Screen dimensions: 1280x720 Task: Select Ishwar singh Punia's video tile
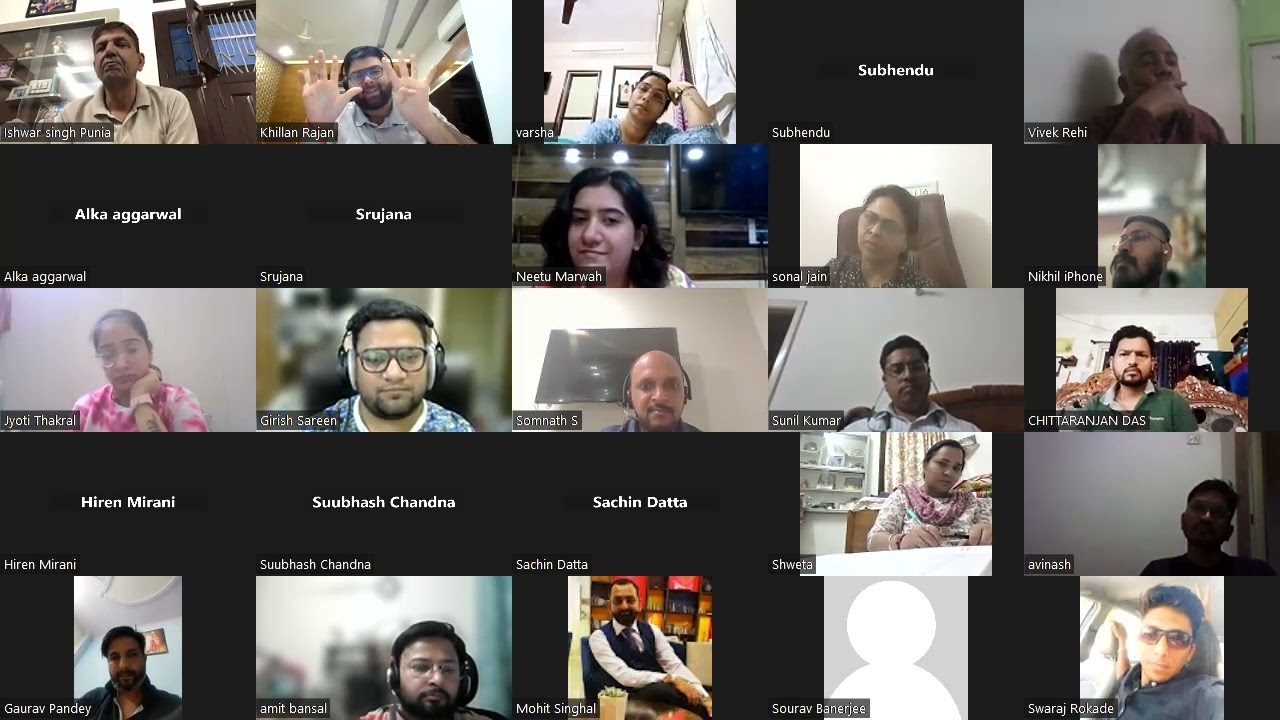pyautogui.click(x=128, y=72)
